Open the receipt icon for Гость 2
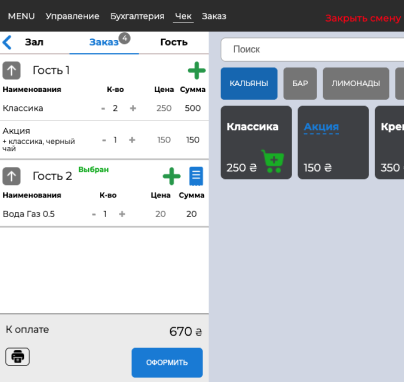 (x=196, y=176)
